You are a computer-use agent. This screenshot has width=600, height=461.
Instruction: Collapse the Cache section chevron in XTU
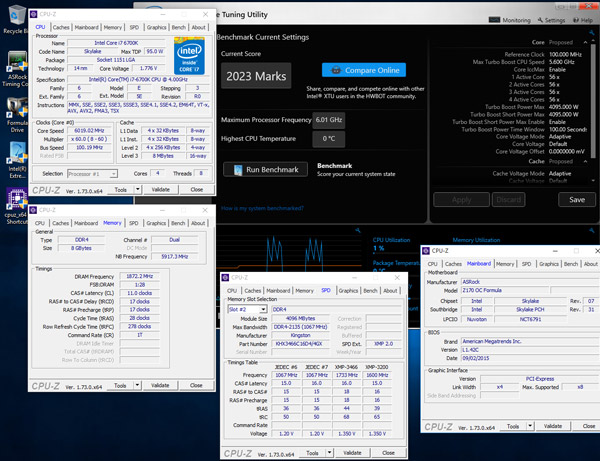tap(587, 159)
